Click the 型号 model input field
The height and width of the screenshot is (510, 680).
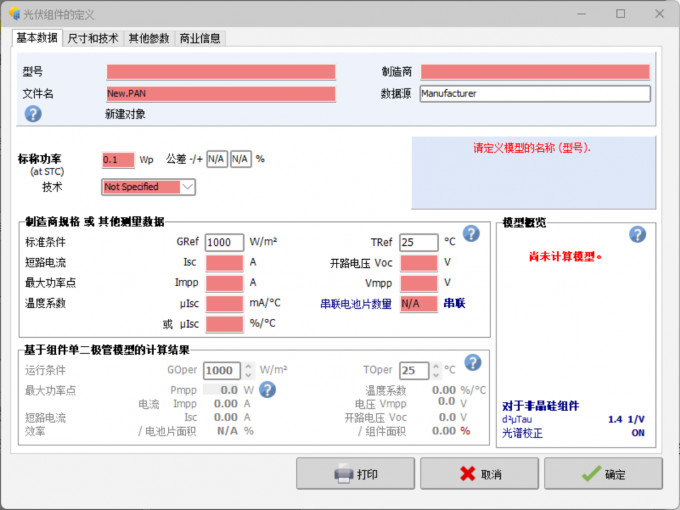[221, 72]
